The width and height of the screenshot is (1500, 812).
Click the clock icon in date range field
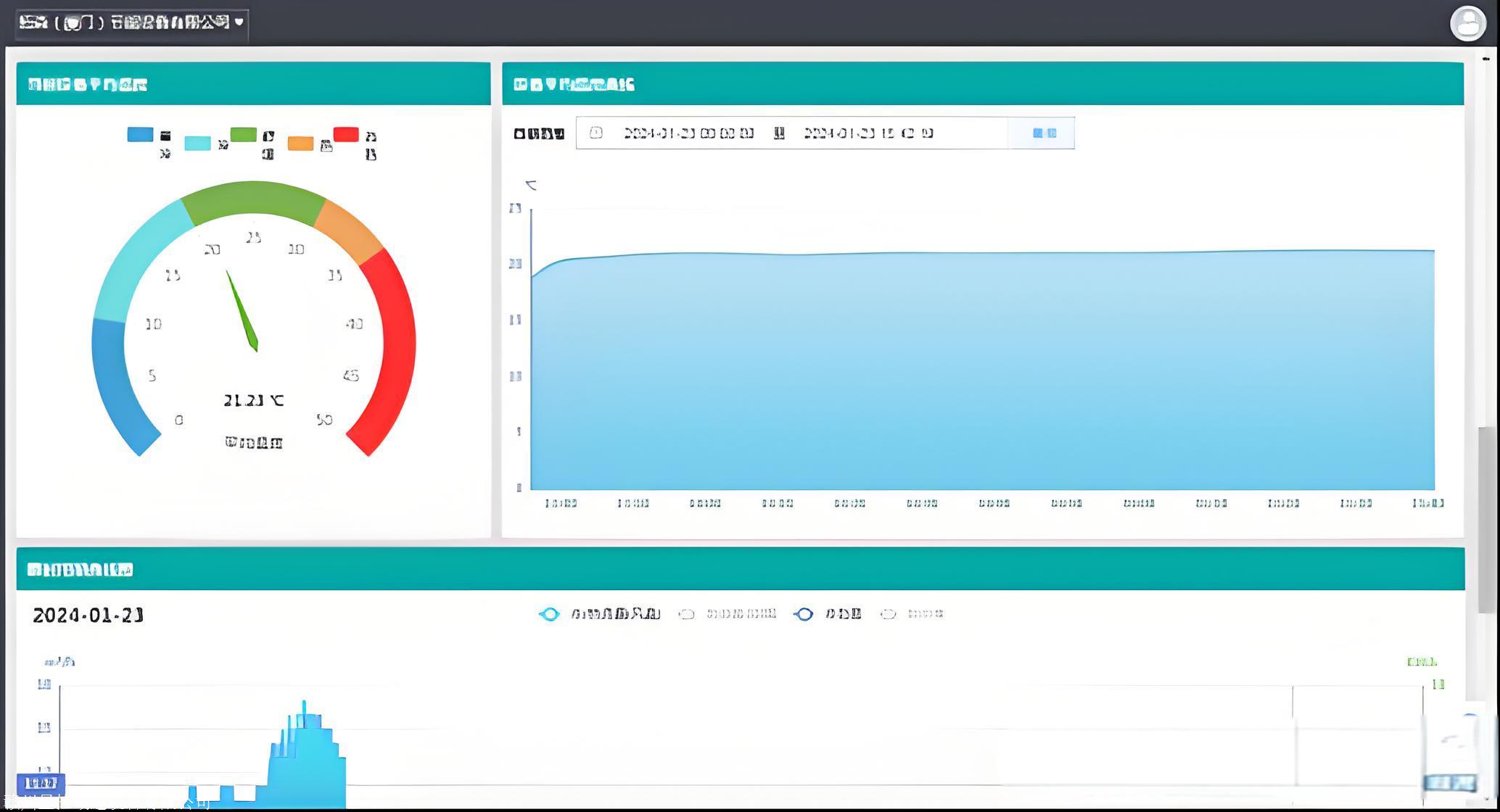596,133
